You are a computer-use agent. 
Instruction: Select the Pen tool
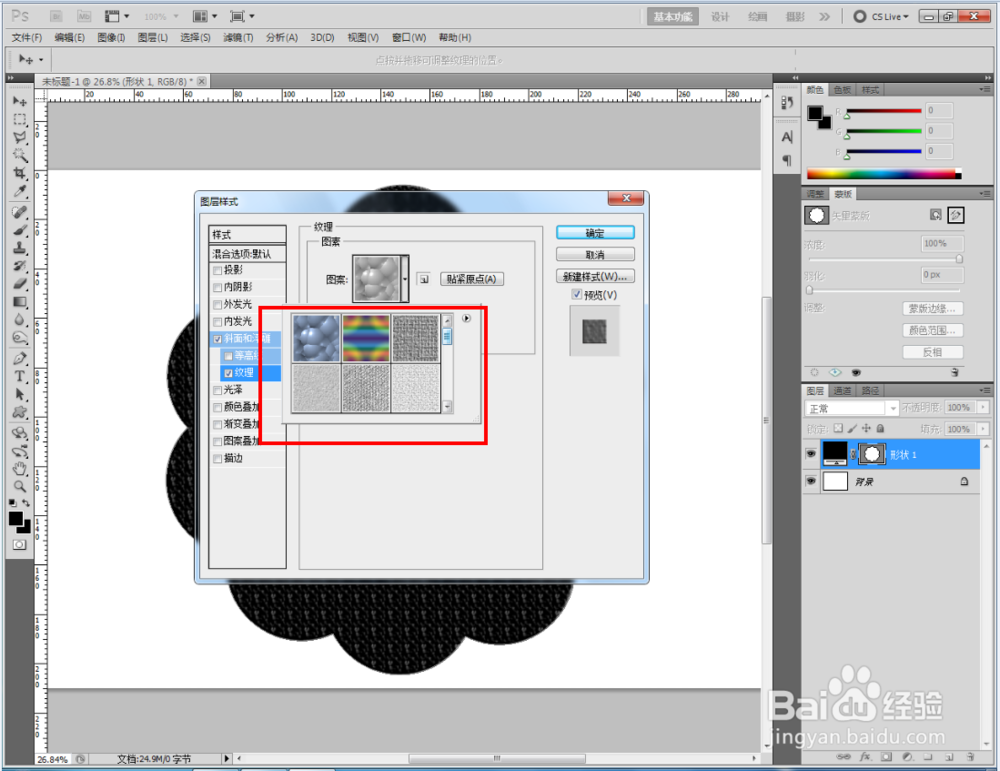point(20,358)
